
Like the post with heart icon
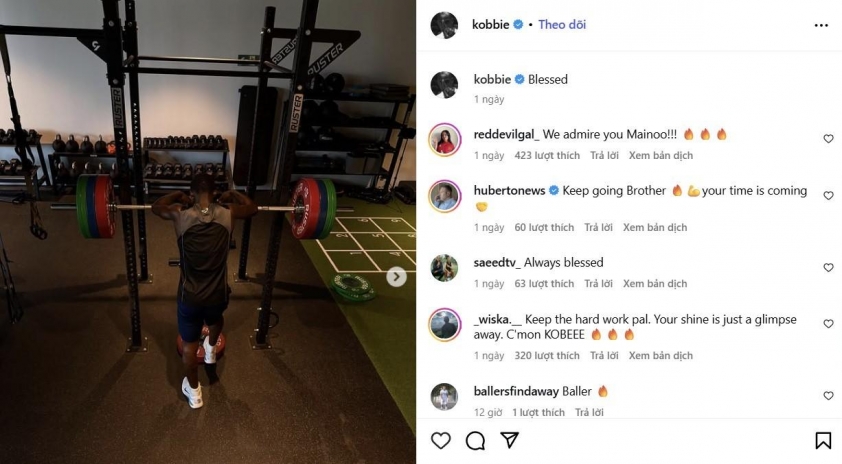click(441, 441)
